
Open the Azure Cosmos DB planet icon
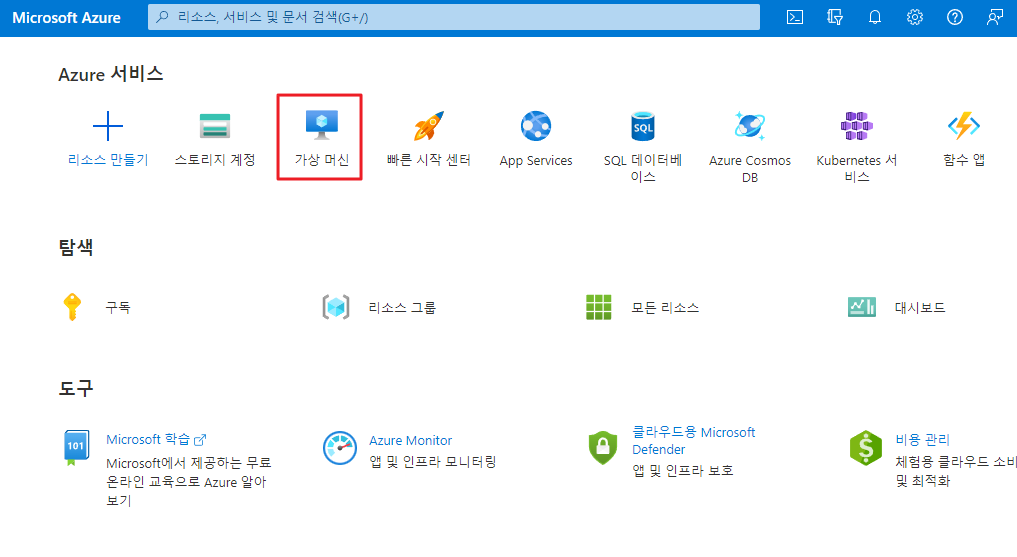750,126
